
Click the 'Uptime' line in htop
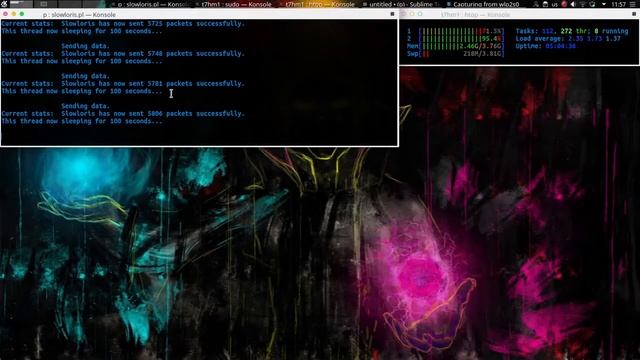(545, 46)
